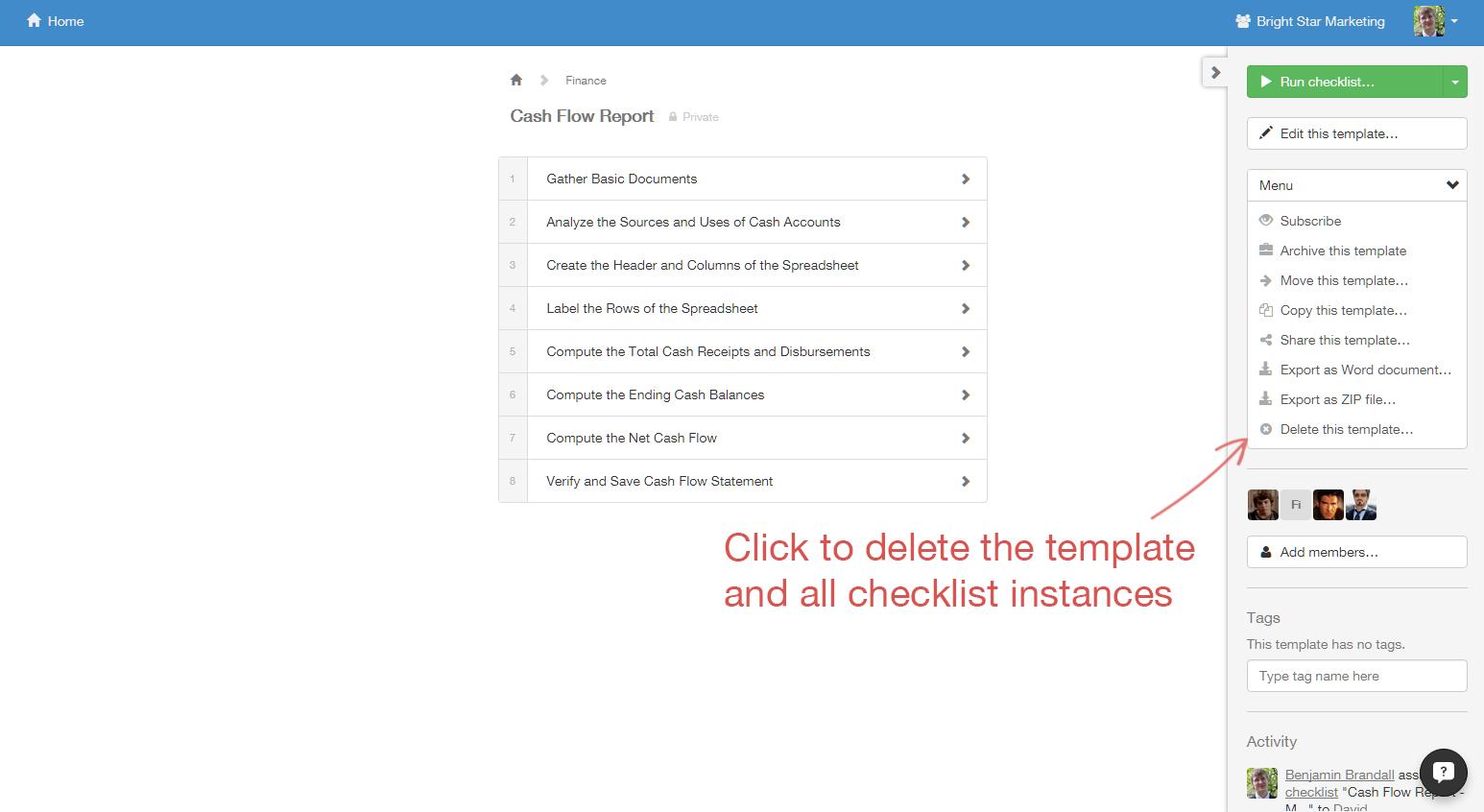Open the user profile avatar dropdown
The width and height of the screenshot is (1484, 812).
(x=1435, y=21)
